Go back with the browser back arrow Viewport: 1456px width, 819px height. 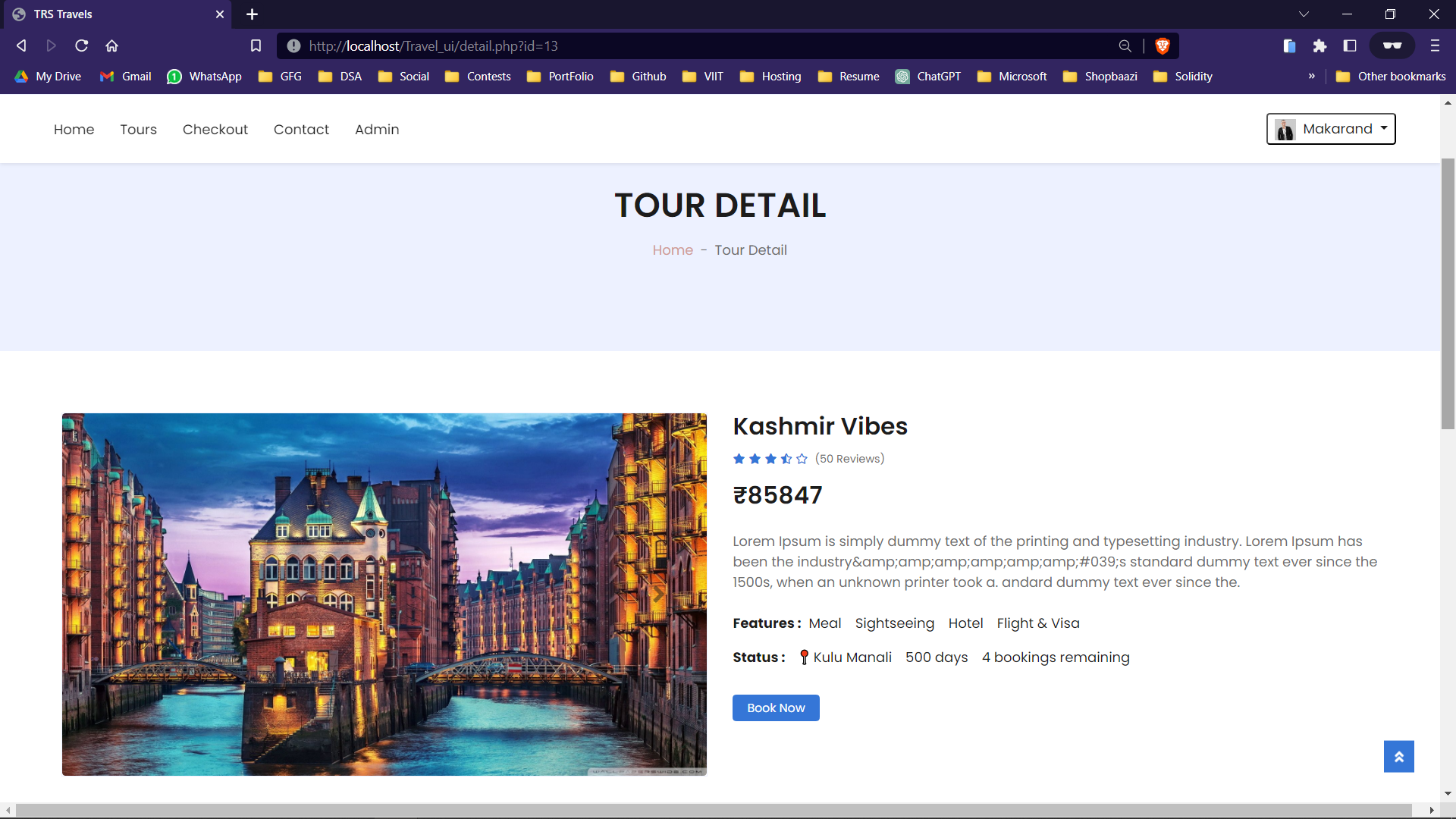[x=21, y=45]
